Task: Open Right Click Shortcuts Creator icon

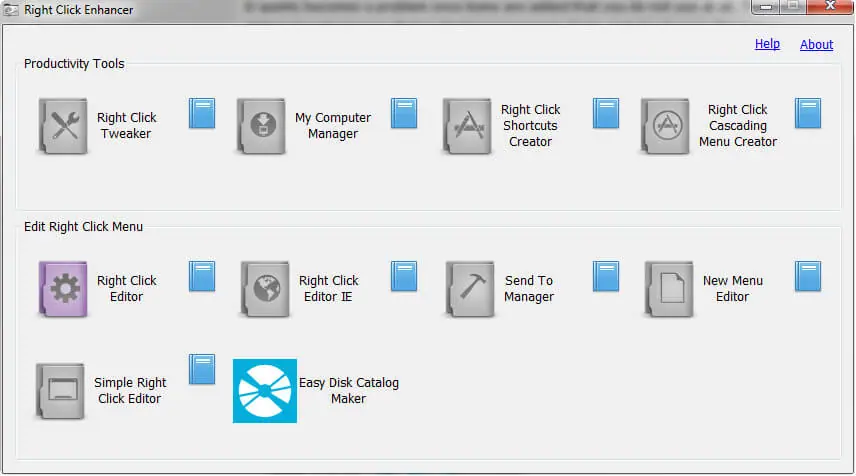Action: [x=467, y=126]
